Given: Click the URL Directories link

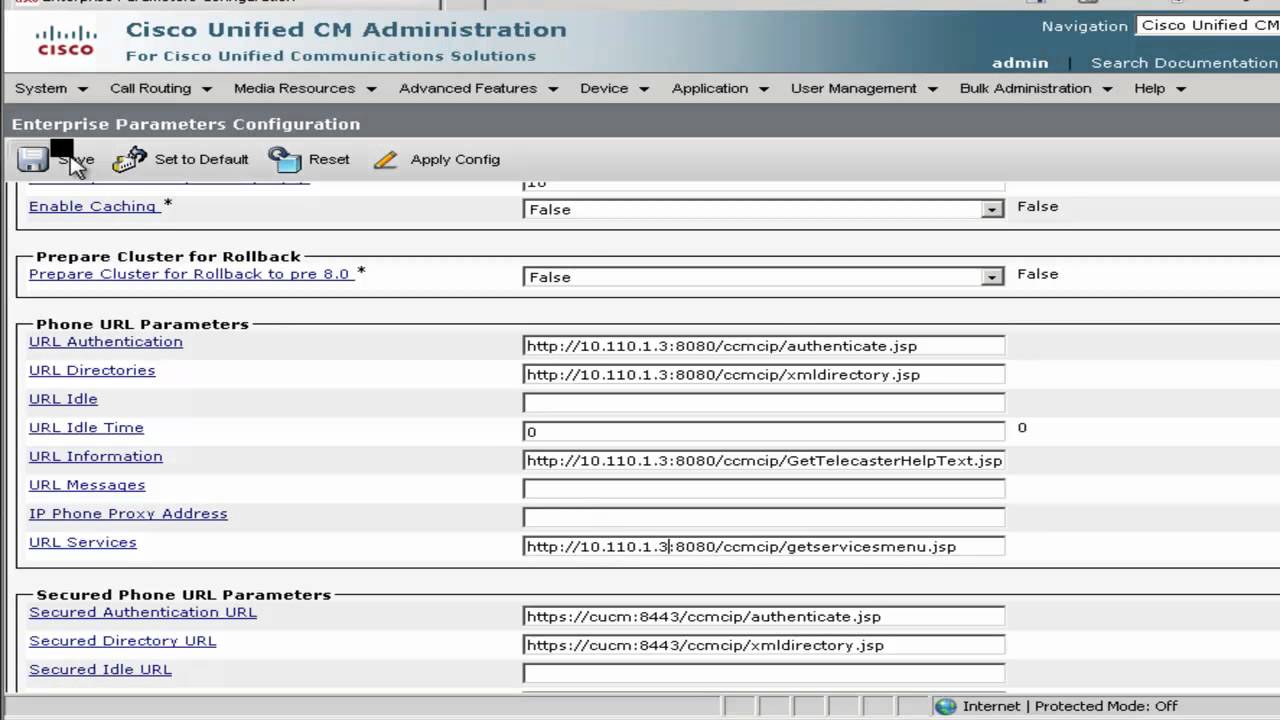Looking at the screenshot, I should [92, 370].
